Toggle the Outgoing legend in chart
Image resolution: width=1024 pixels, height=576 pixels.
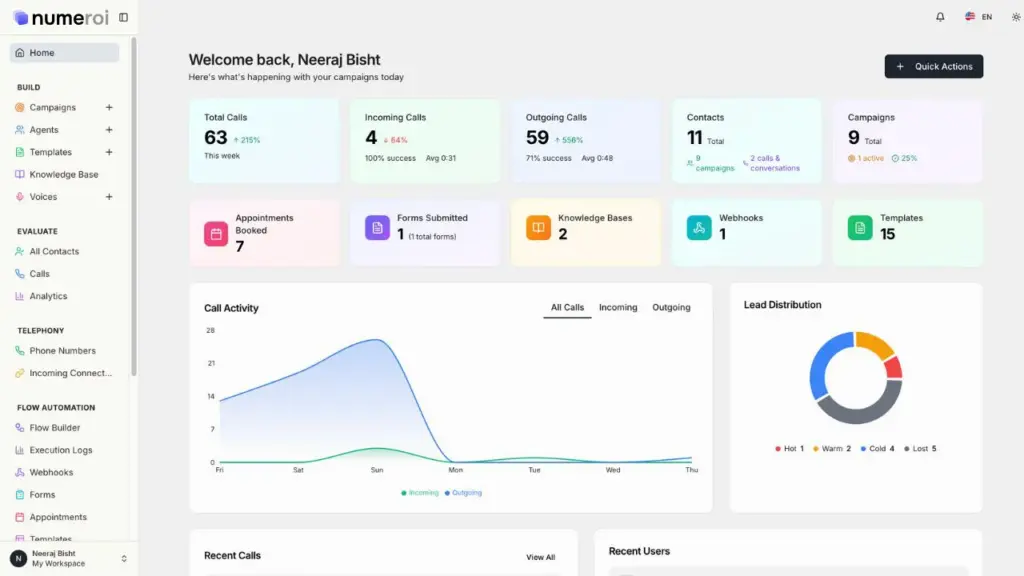(x=463, y=493)
